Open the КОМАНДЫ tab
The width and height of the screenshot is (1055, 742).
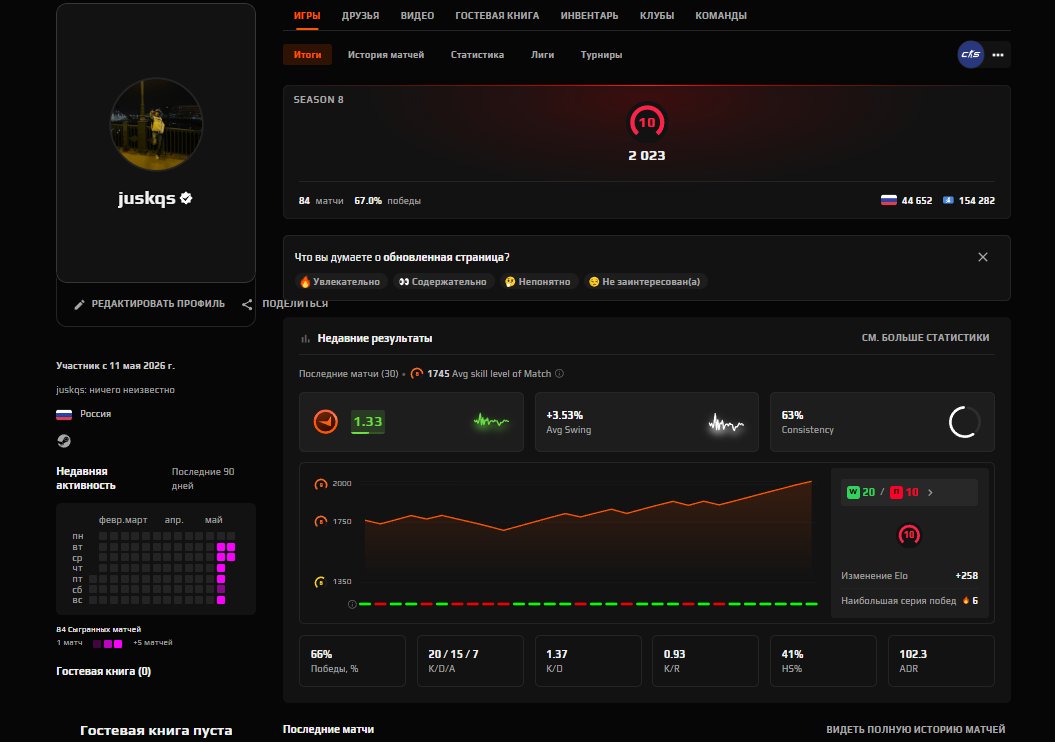pos(721,15)
